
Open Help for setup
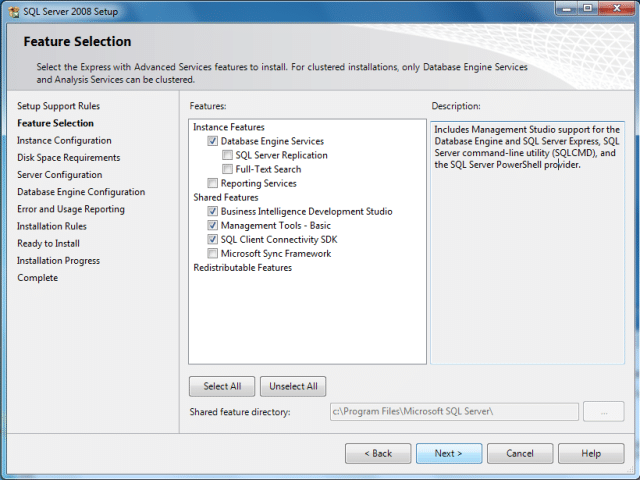[x=591, y=453]
